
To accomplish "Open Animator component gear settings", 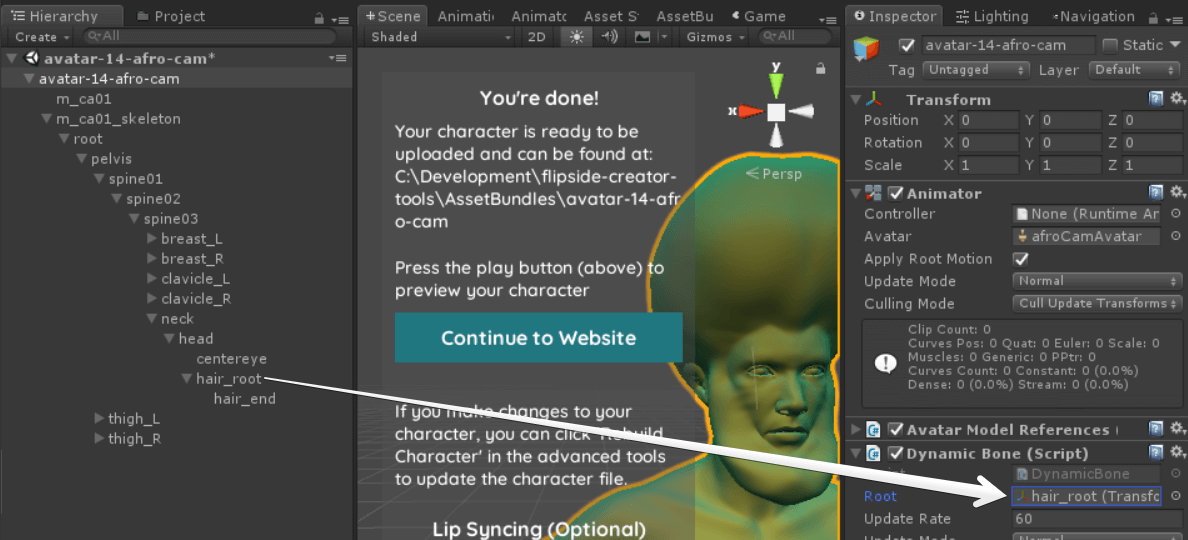I will point(1177,192).
